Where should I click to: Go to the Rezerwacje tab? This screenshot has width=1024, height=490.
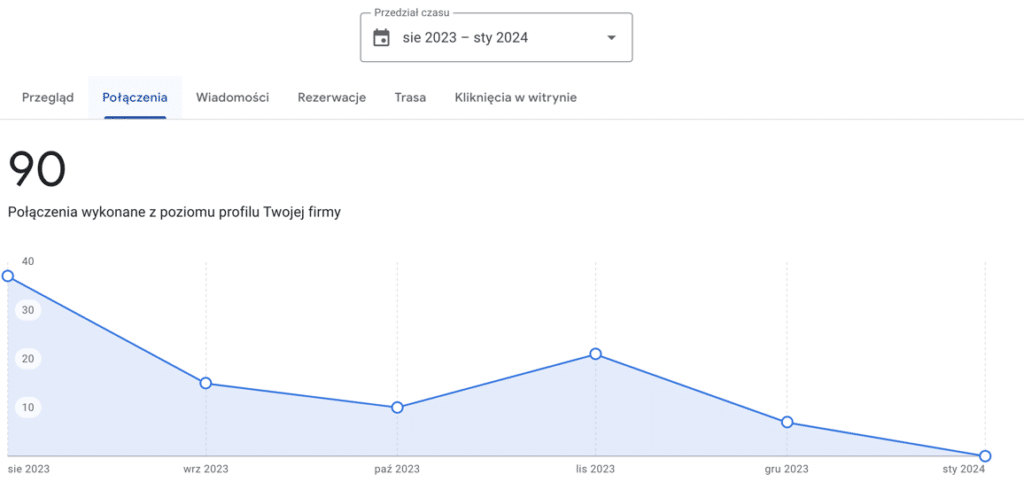click(x=332, y=97)
